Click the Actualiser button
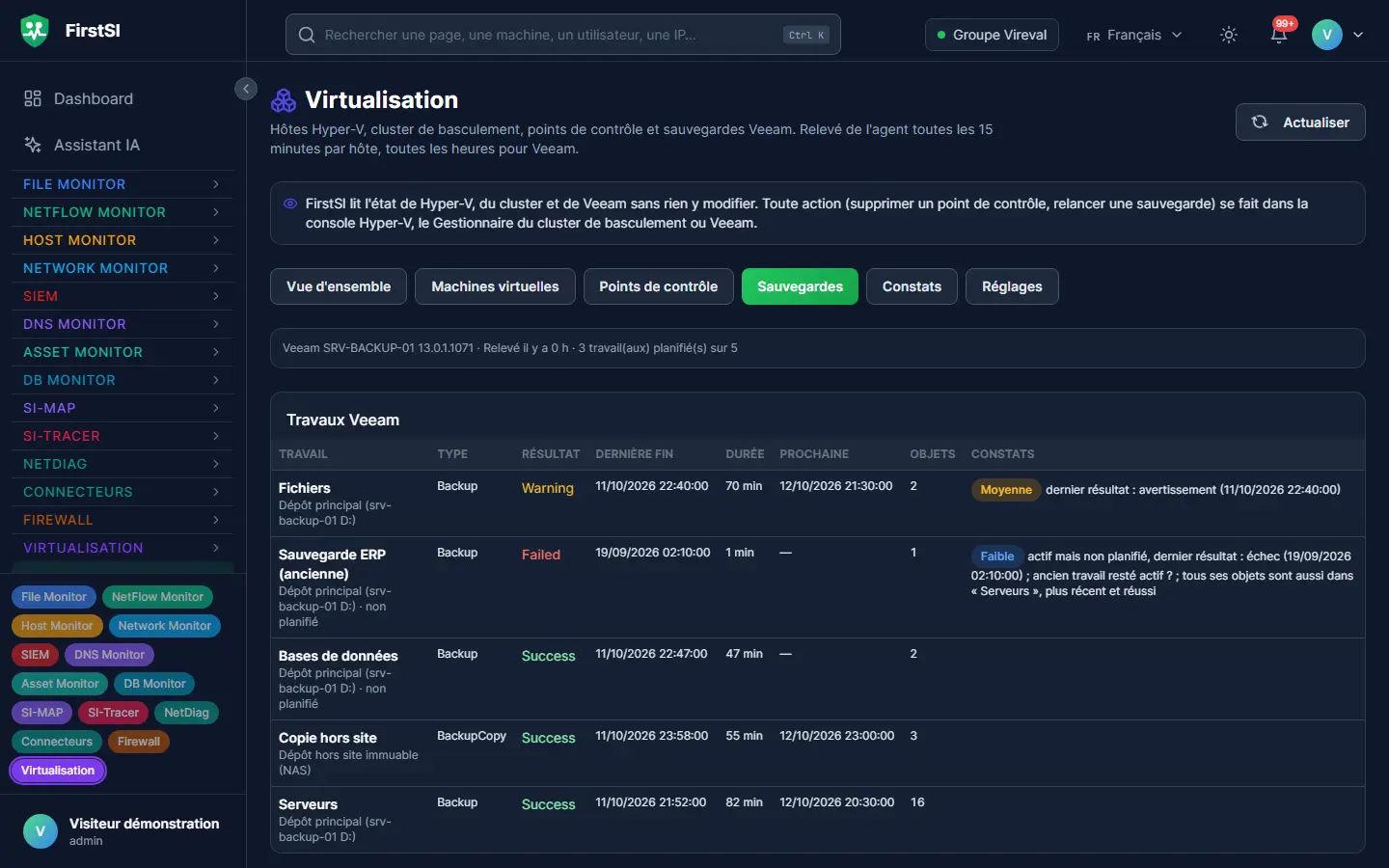This screenshot has height=868, width=1389. point(1300,122)
